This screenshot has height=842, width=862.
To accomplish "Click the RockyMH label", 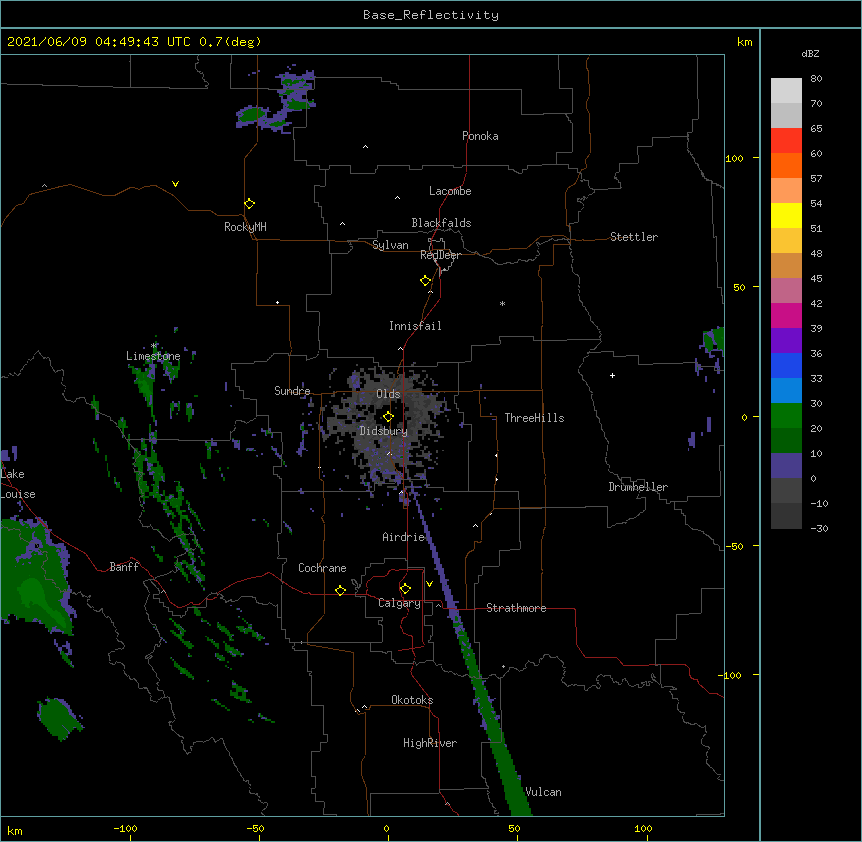I will (x=245, y=227).
